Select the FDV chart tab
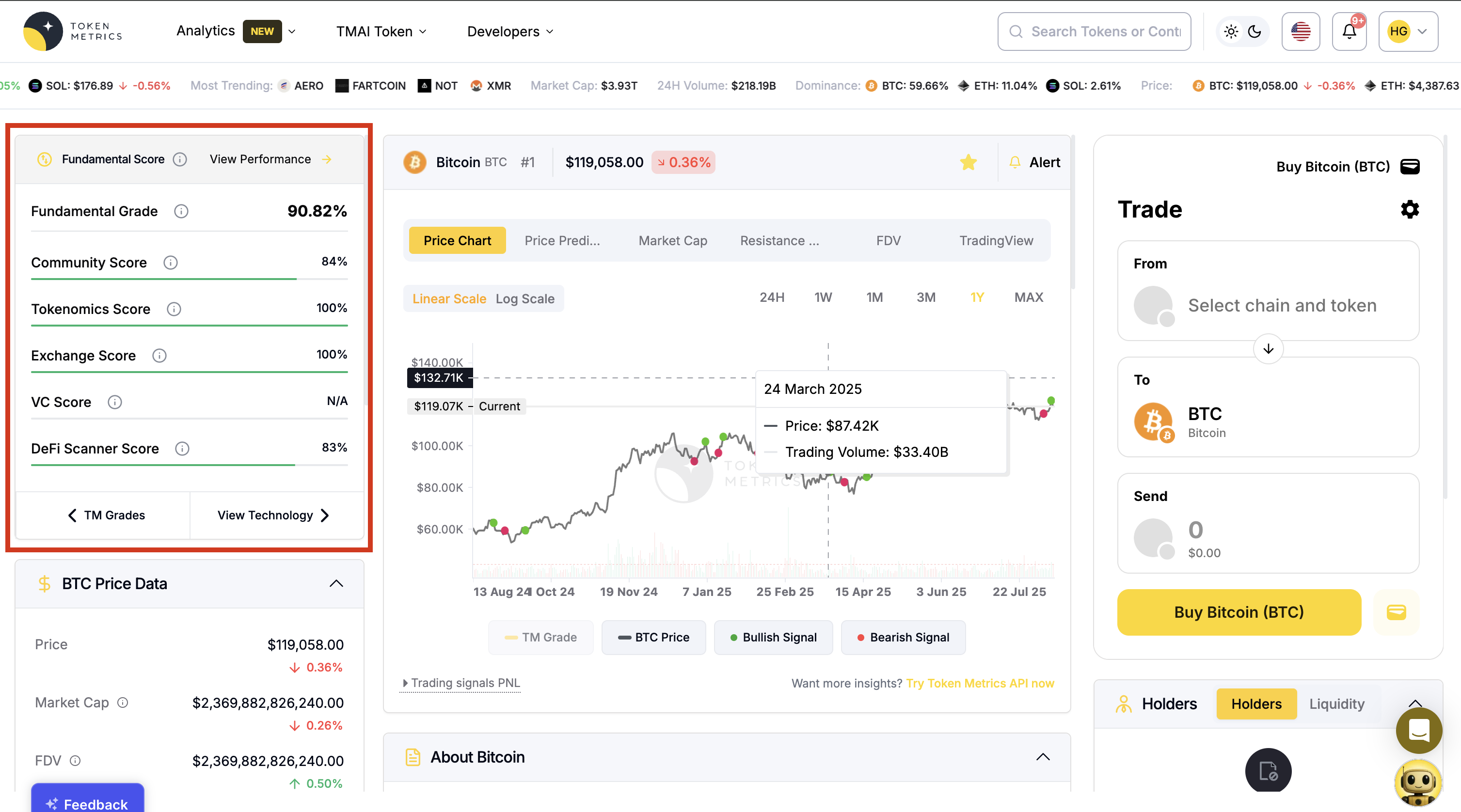1461x812 pixels. 888,240
